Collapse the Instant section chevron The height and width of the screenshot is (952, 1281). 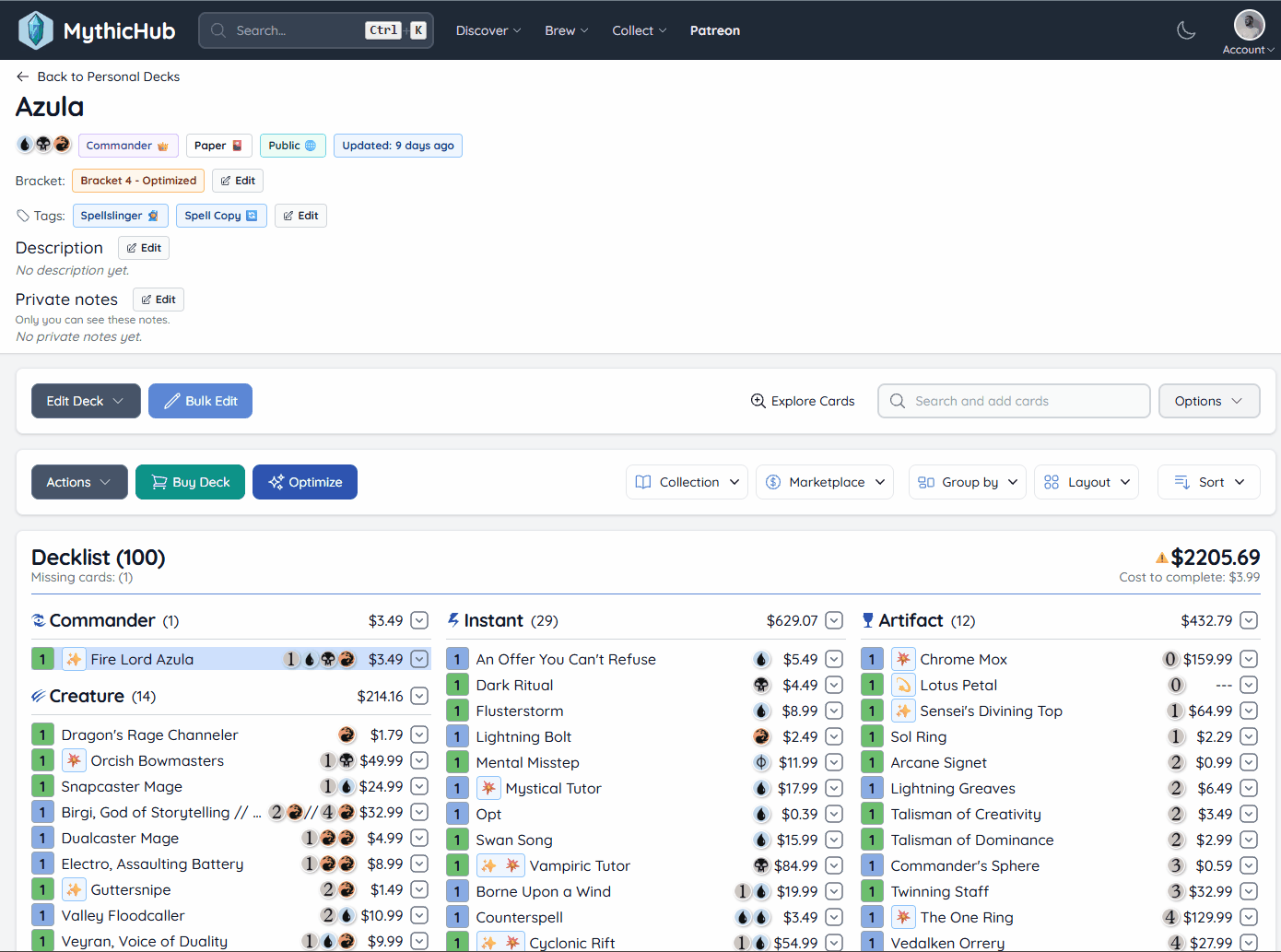(834, 620)
